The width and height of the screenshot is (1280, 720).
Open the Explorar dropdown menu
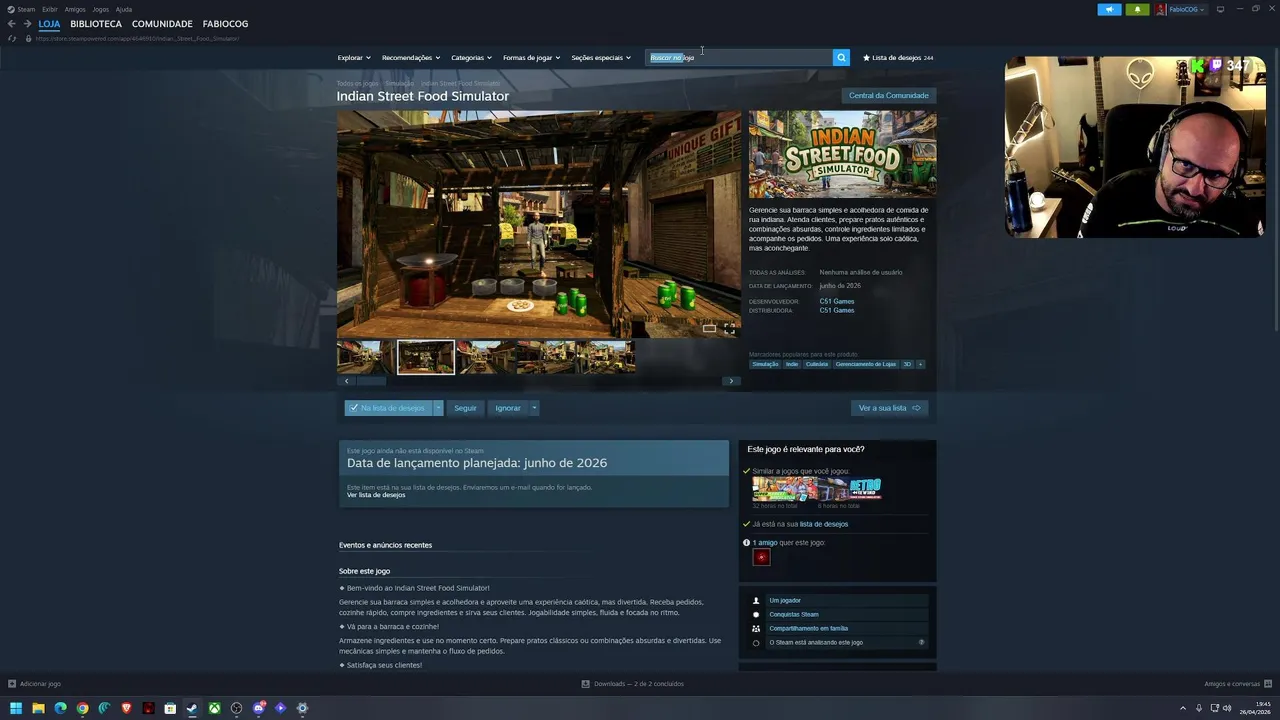(354, 58)
